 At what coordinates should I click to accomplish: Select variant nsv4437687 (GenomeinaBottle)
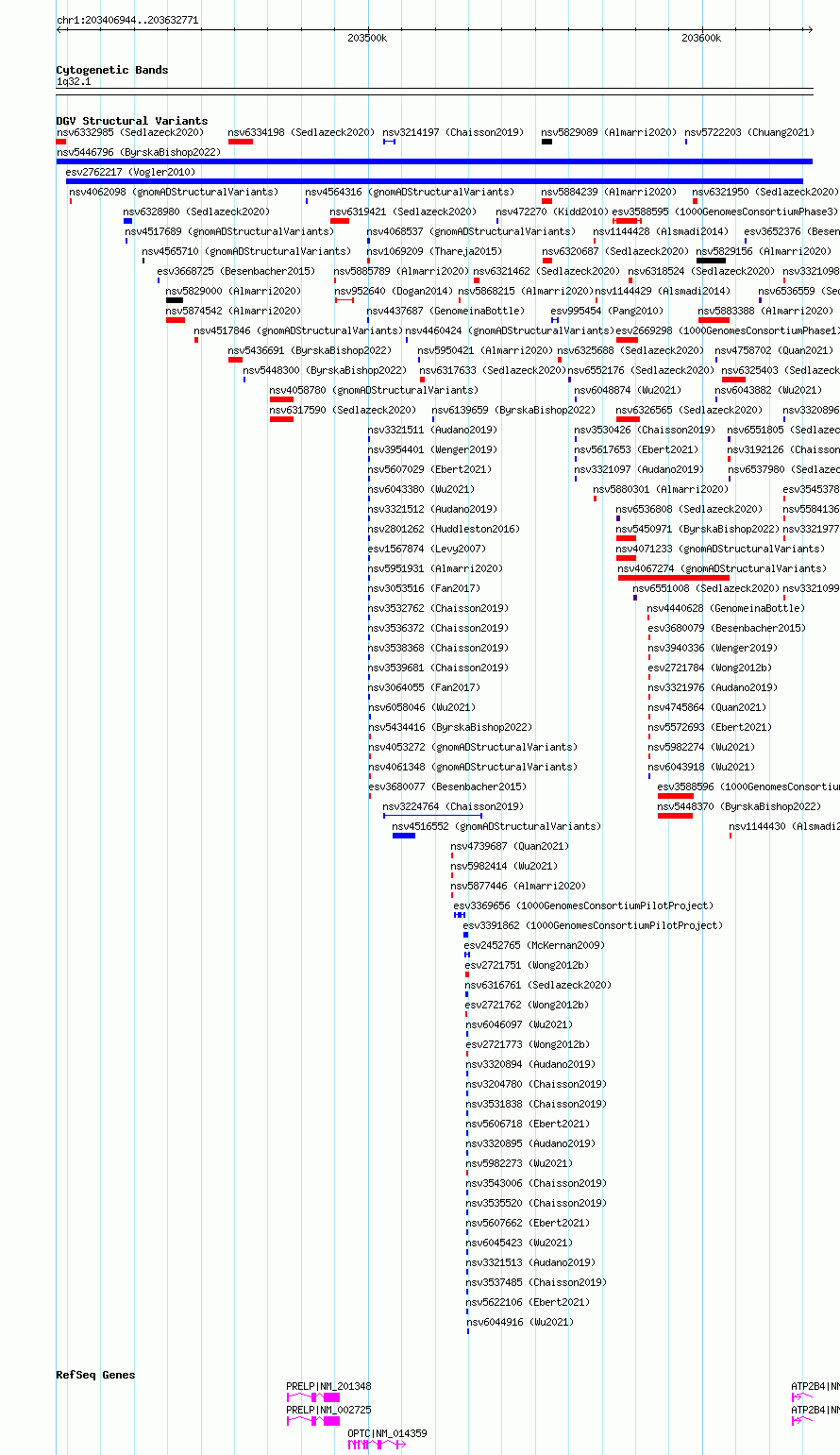(445, 311)
